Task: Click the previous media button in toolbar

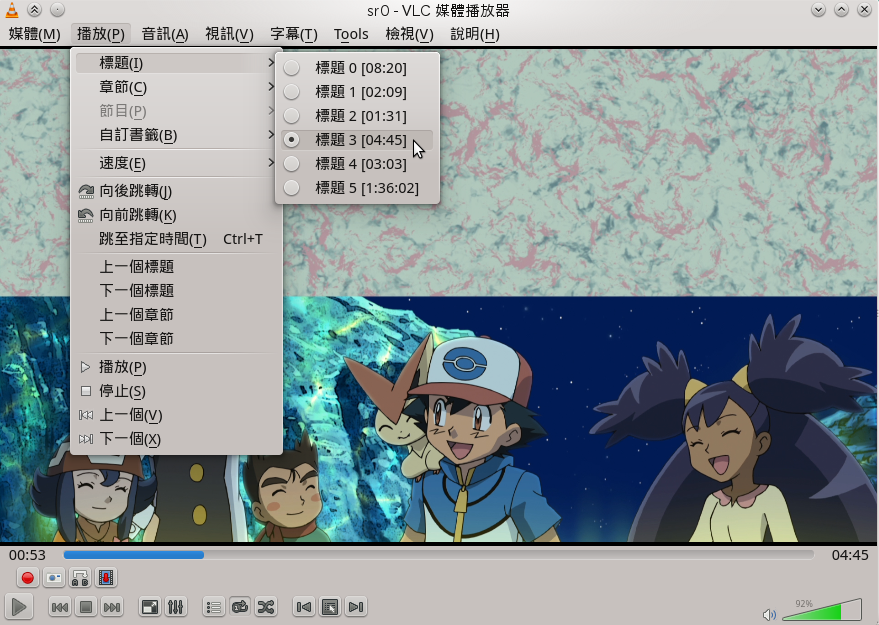Action: tap(60, 607)
